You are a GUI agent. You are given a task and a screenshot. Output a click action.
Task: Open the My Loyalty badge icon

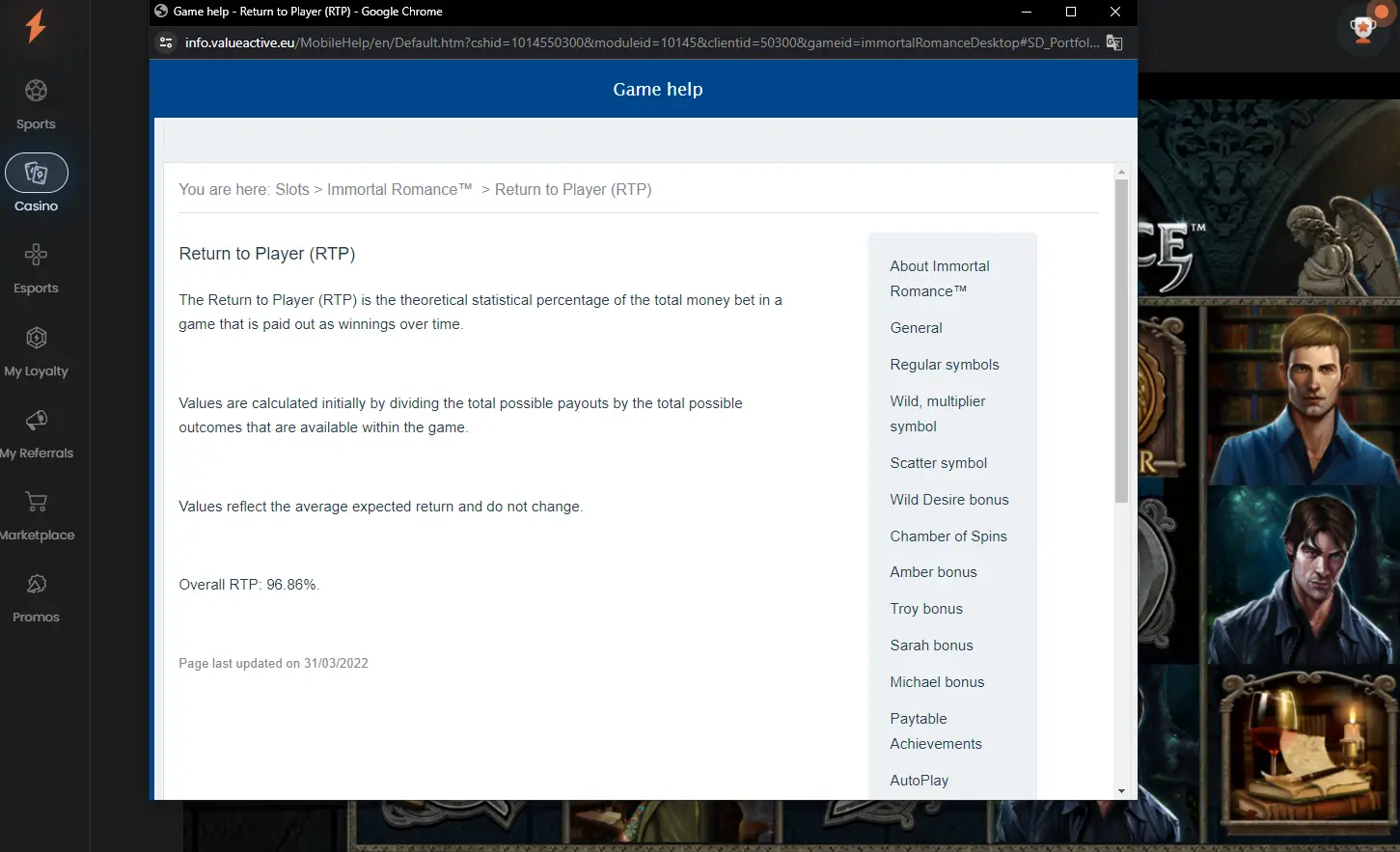coord(36,338)
